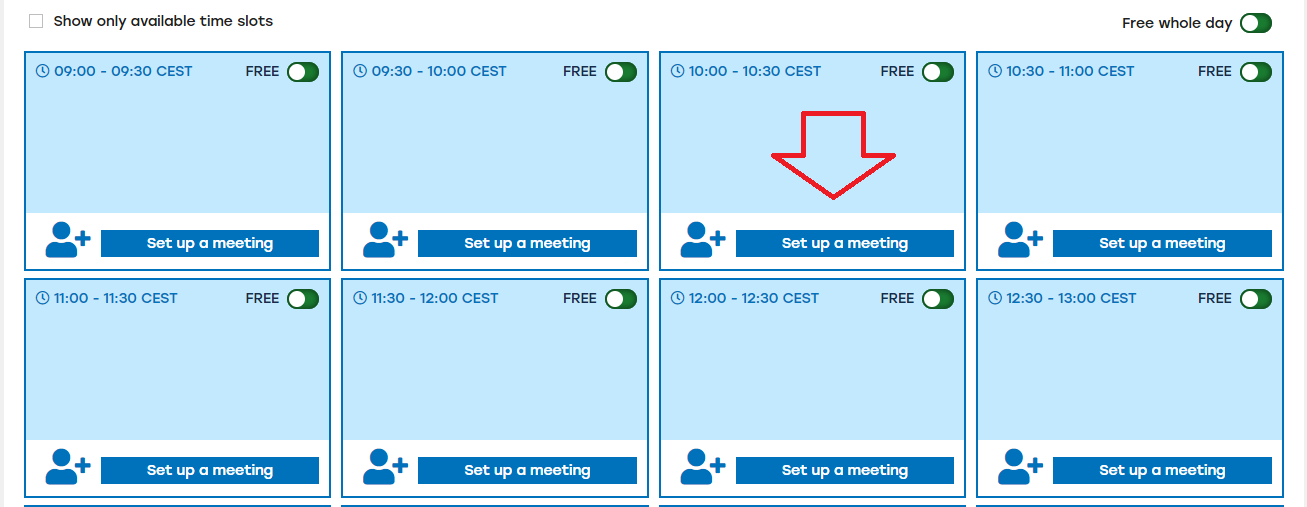The width and height of the screenshot is (1307, 507).
Task: Click add-person icon in 11:00 - 11:30 slot
Action: (x=68, y=467)
